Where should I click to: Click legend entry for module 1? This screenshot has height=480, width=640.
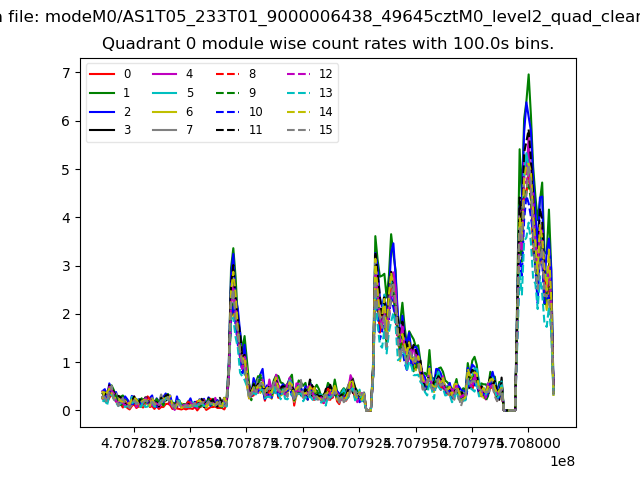tap(110, 93)
